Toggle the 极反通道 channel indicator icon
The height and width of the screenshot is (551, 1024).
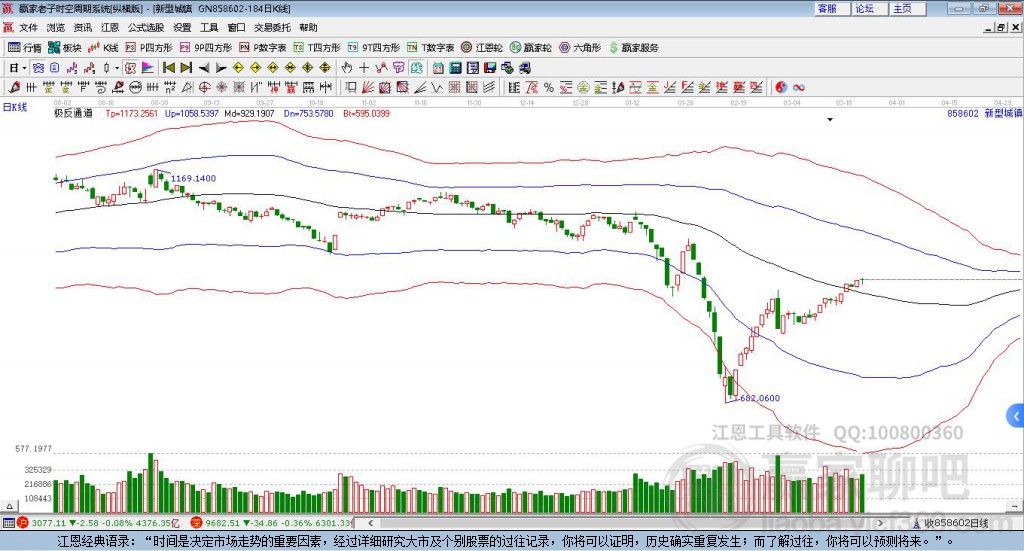click(x=131, y=68)
